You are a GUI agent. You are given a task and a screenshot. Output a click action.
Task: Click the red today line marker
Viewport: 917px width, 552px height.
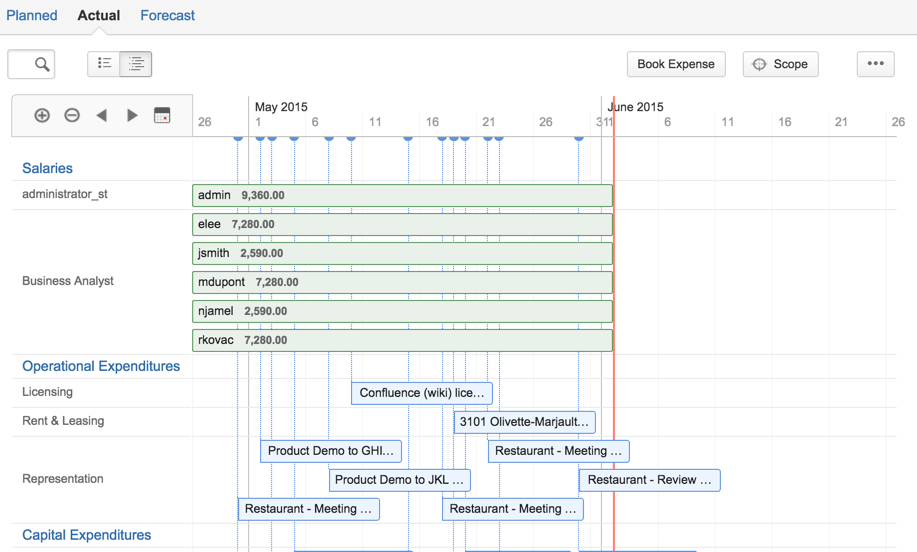(x=614, y=300)
